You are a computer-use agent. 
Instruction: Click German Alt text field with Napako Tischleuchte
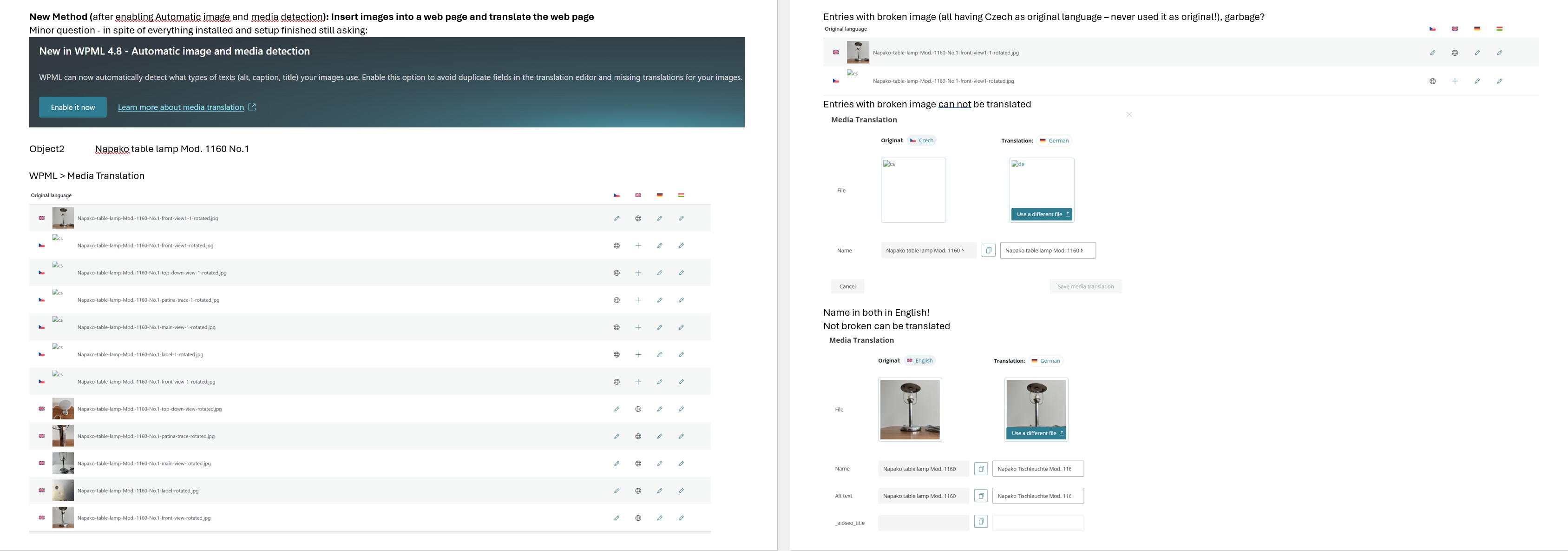(x=1037, y=496)
